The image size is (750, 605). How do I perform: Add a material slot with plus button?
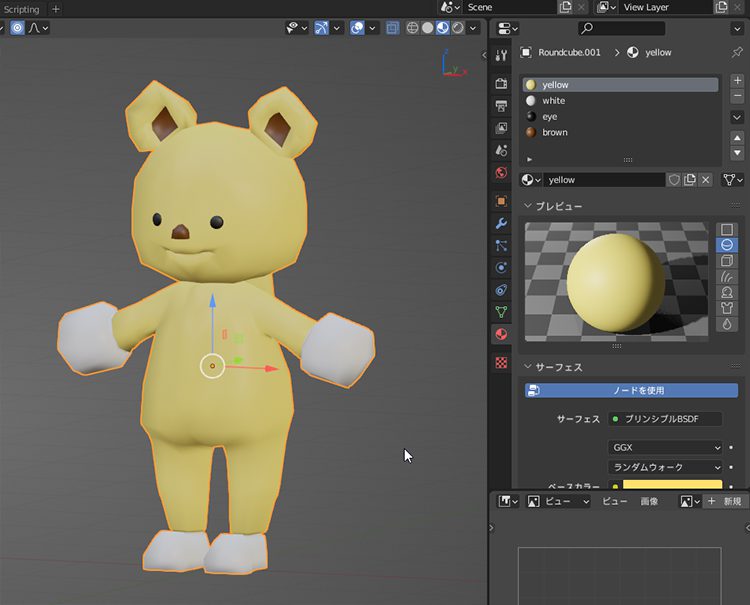tap(737, 81)
